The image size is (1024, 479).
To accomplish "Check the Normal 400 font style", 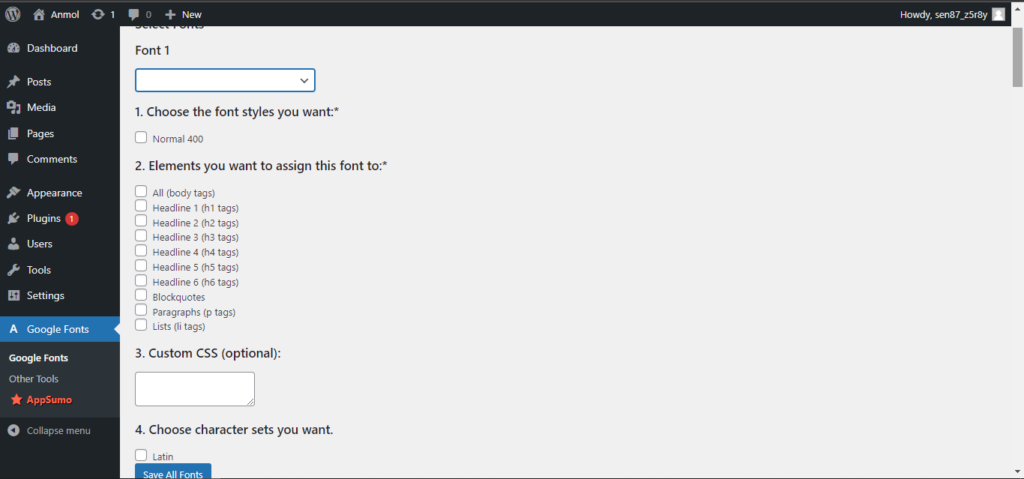I will 141,137.
